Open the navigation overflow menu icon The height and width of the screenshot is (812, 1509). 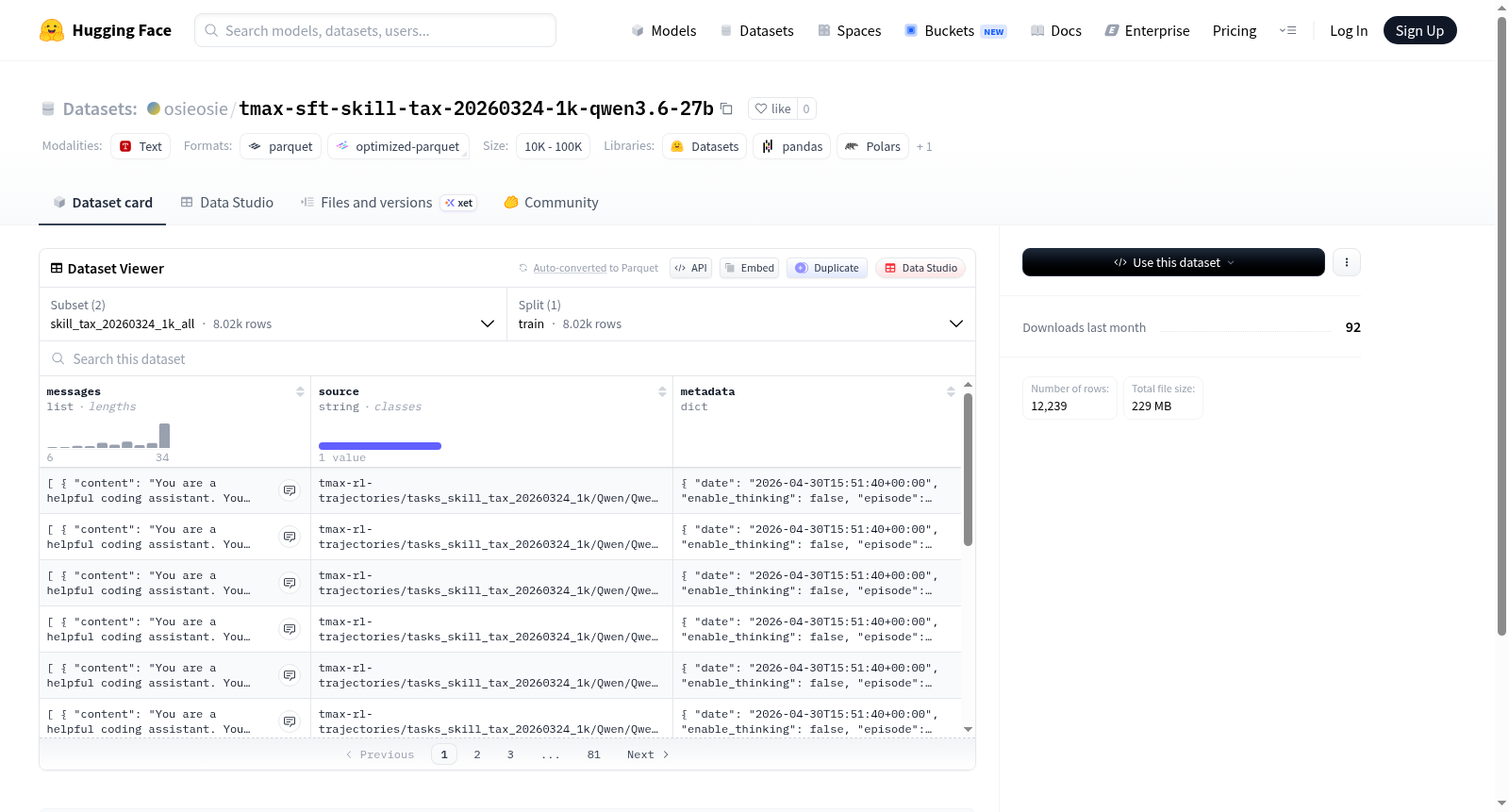click(x=1287, y=30)
